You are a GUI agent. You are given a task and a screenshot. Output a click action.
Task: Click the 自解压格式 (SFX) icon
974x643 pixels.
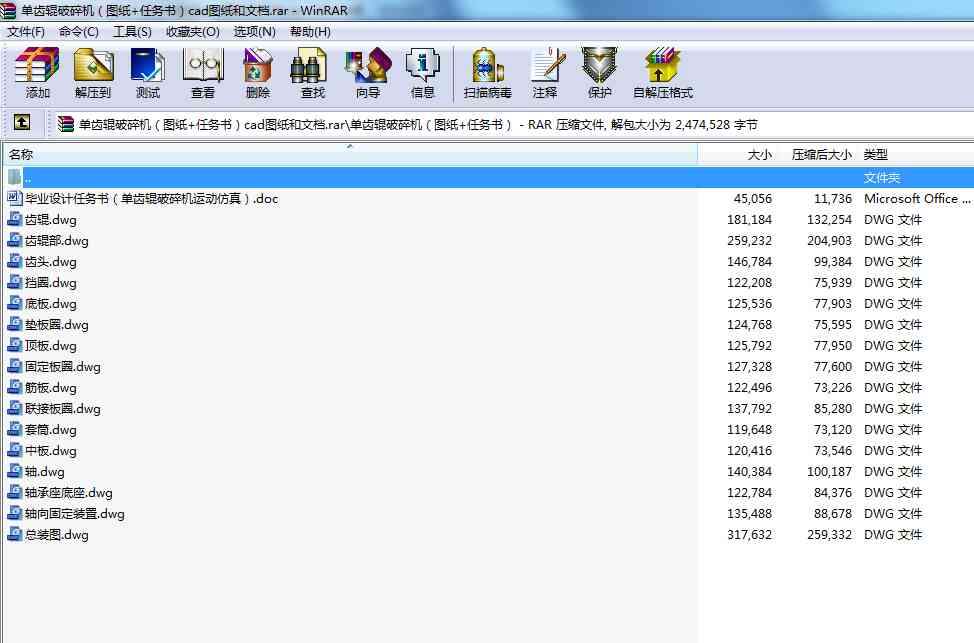click(x=663, y=73)
